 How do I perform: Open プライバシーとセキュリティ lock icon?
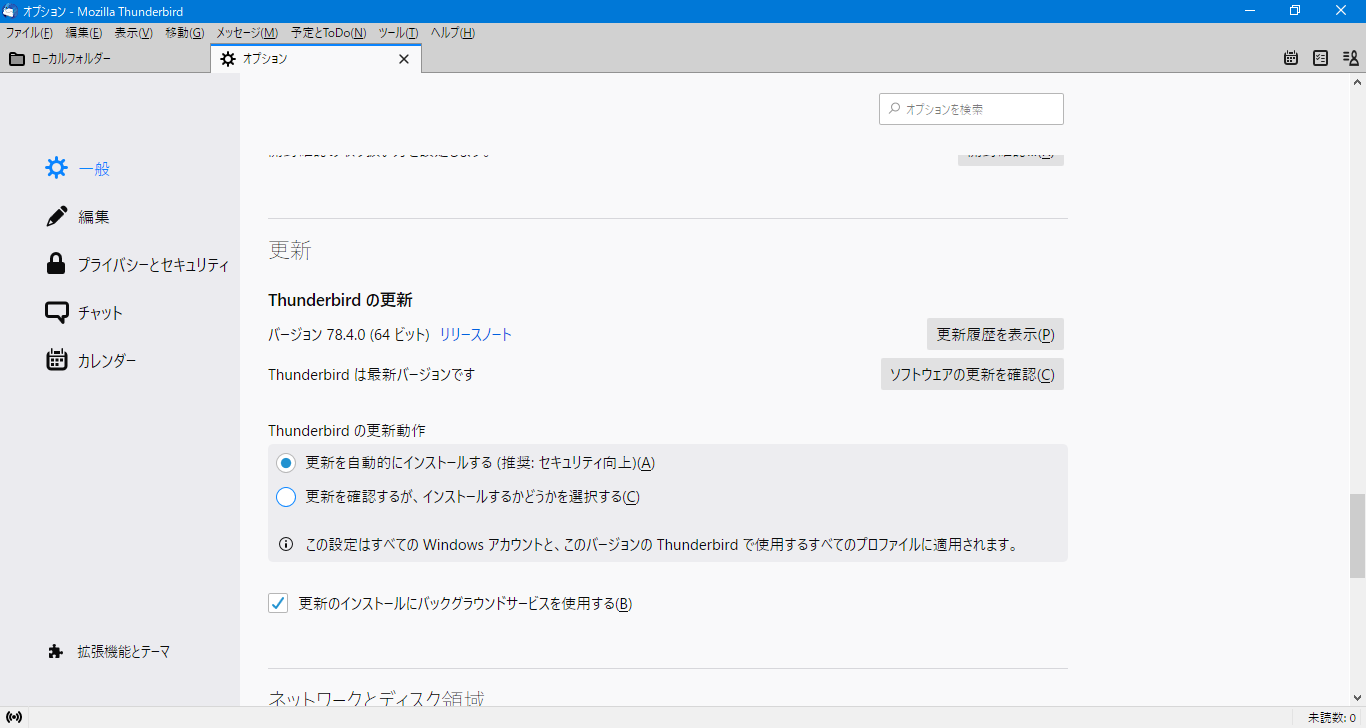[x=57, y=264]
